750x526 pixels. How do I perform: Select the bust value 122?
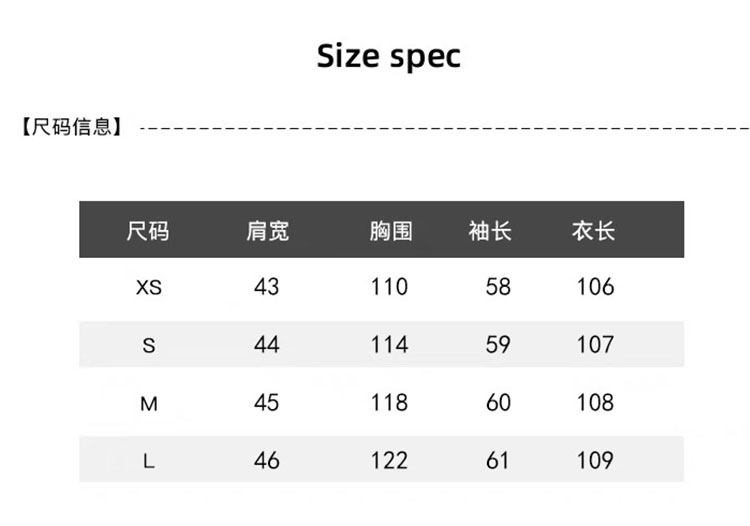click(390, 461)
